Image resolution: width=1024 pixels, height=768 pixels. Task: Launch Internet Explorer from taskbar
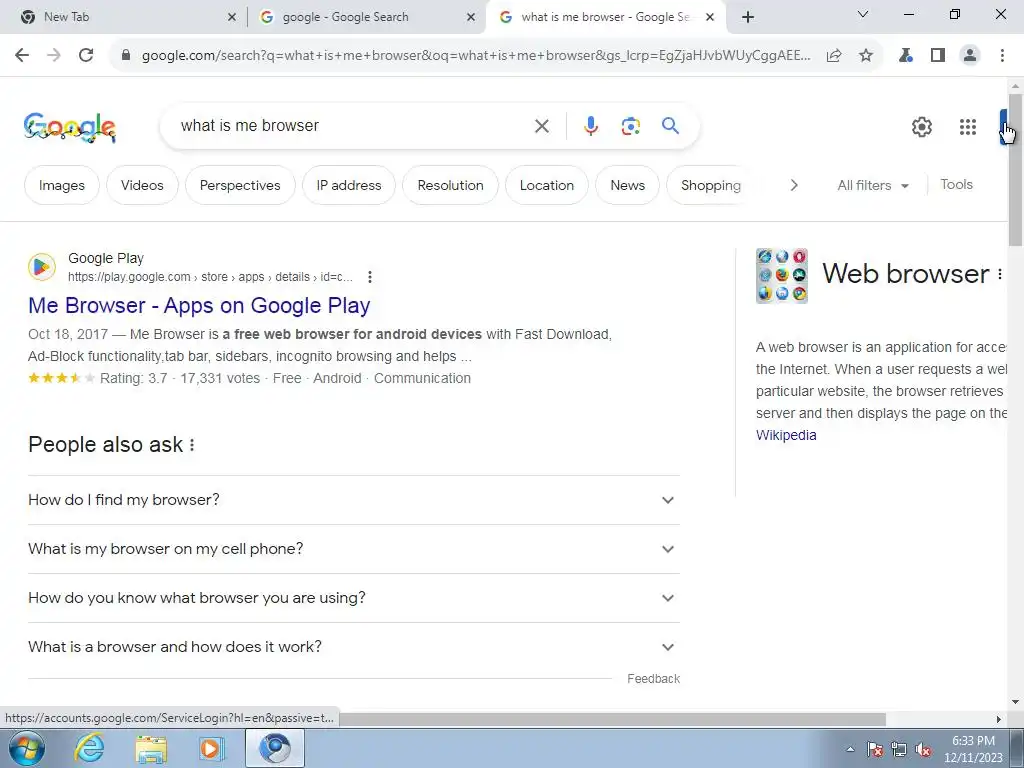[x=89, y=748]
